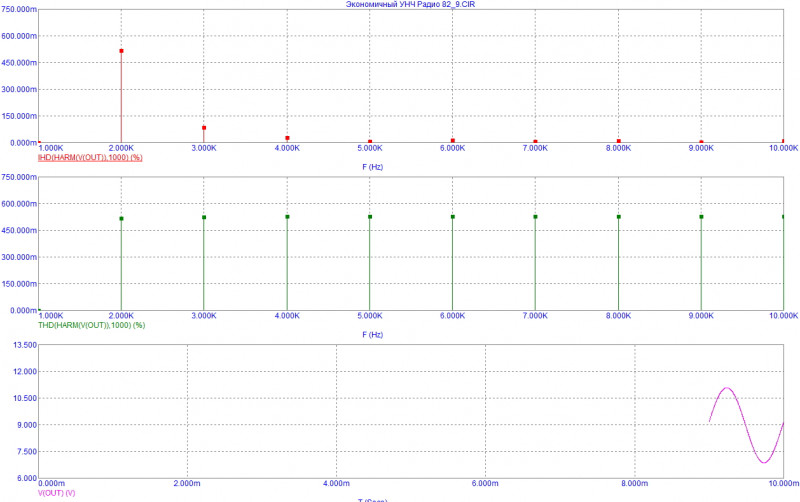Click the 600.000m label on IHD plot axis
The image size is (800, 502).
point(19,36)
